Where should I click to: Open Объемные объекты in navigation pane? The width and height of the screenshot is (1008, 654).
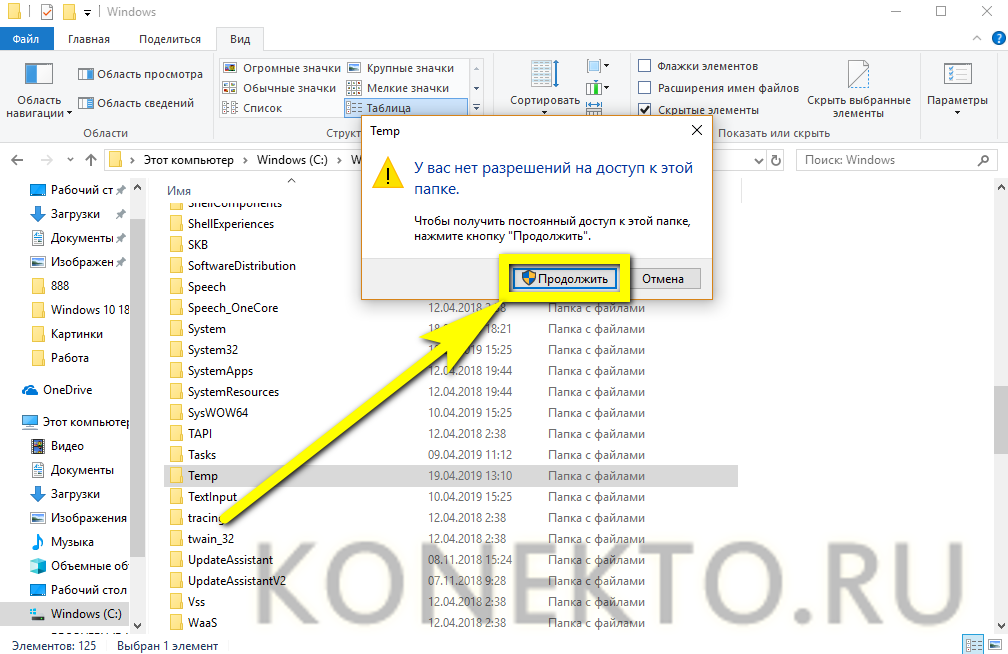(x=78, y=566)
